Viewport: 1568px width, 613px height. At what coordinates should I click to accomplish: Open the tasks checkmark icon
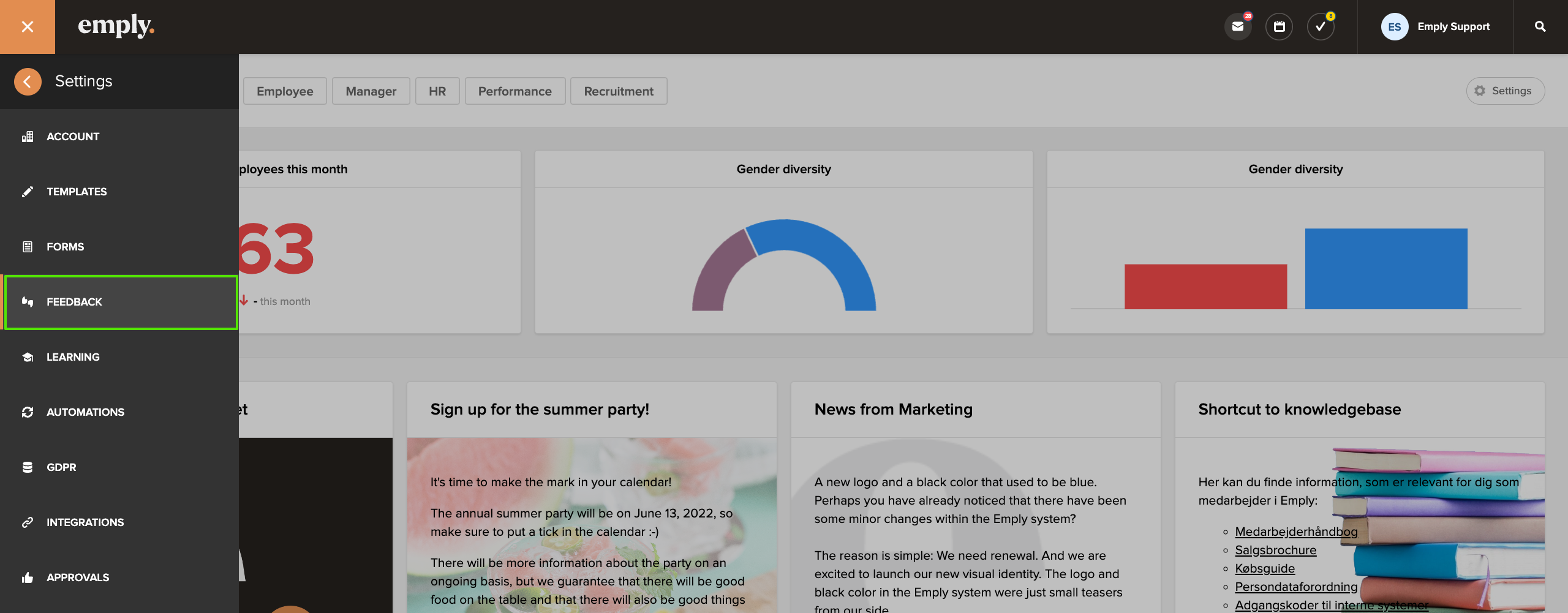(1320, 27)
